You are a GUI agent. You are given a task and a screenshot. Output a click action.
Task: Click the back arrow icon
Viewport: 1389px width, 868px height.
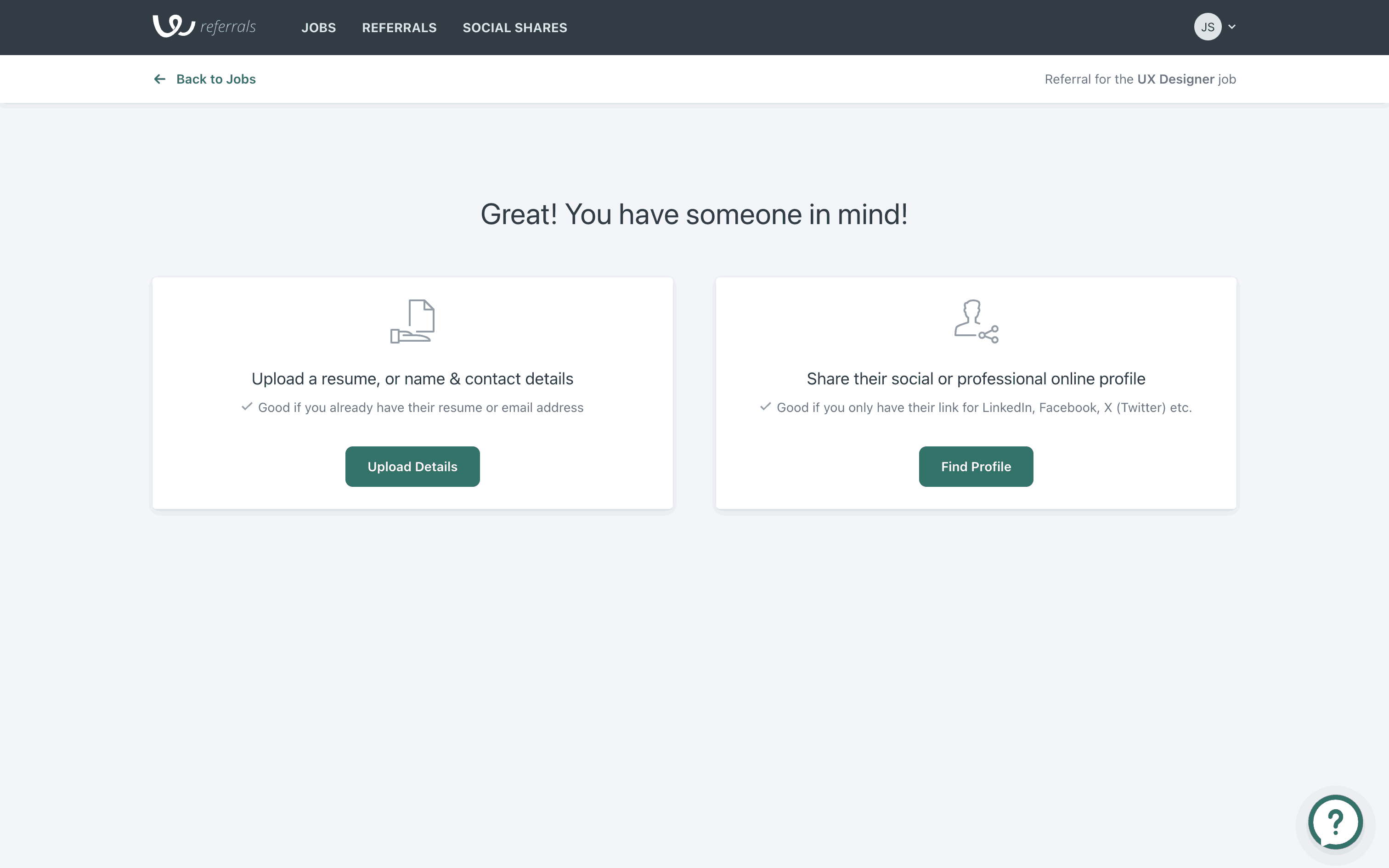point(159,79)
